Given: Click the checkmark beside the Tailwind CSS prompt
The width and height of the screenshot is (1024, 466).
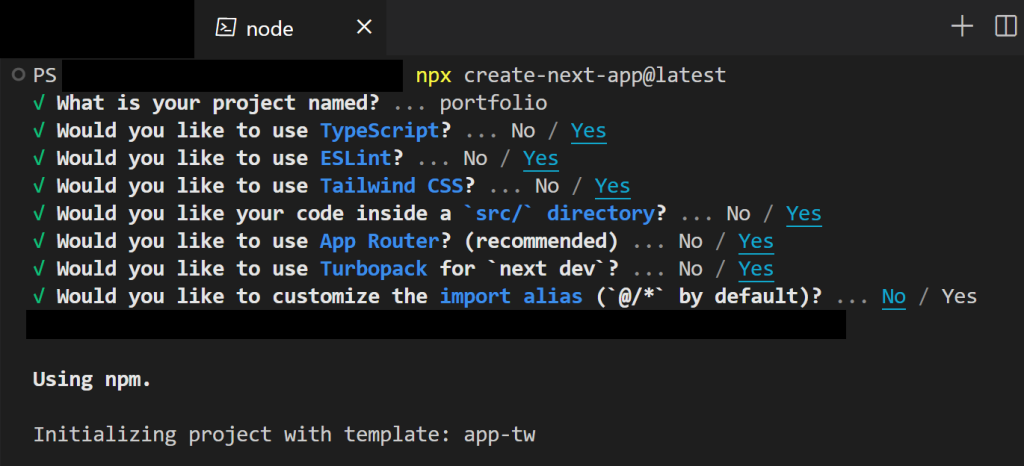Looking at the screenshot, I should click(x=39, y=186).
